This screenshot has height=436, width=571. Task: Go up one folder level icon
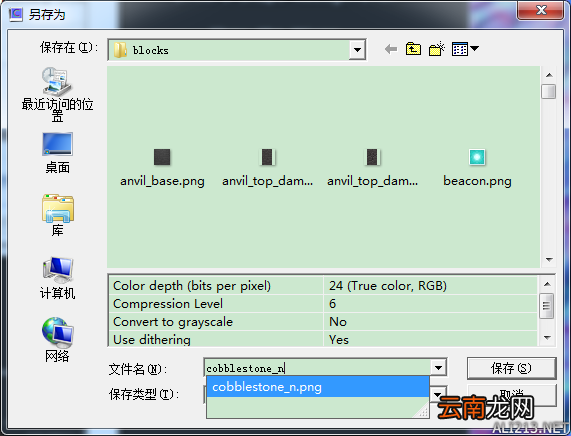(x=413, y=49)
